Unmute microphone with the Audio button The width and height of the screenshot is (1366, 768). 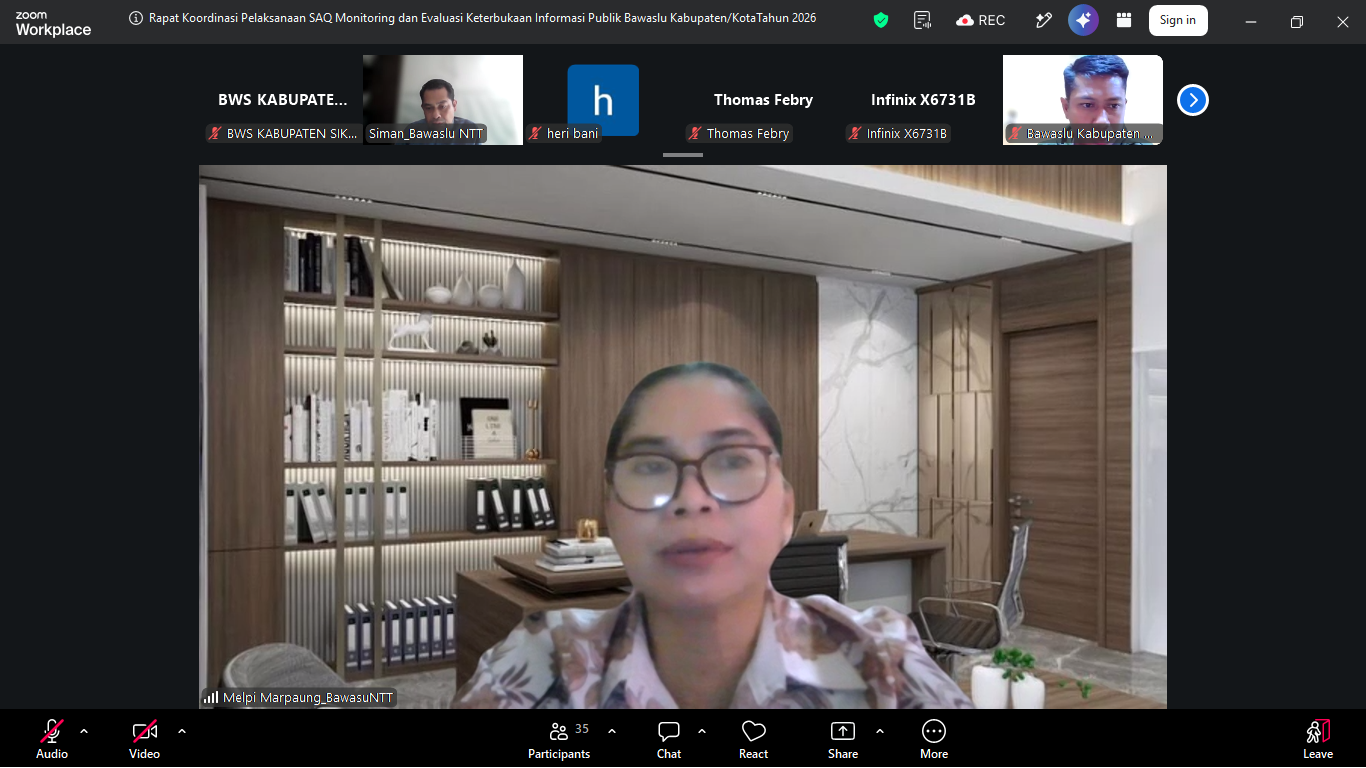(52, 739)
